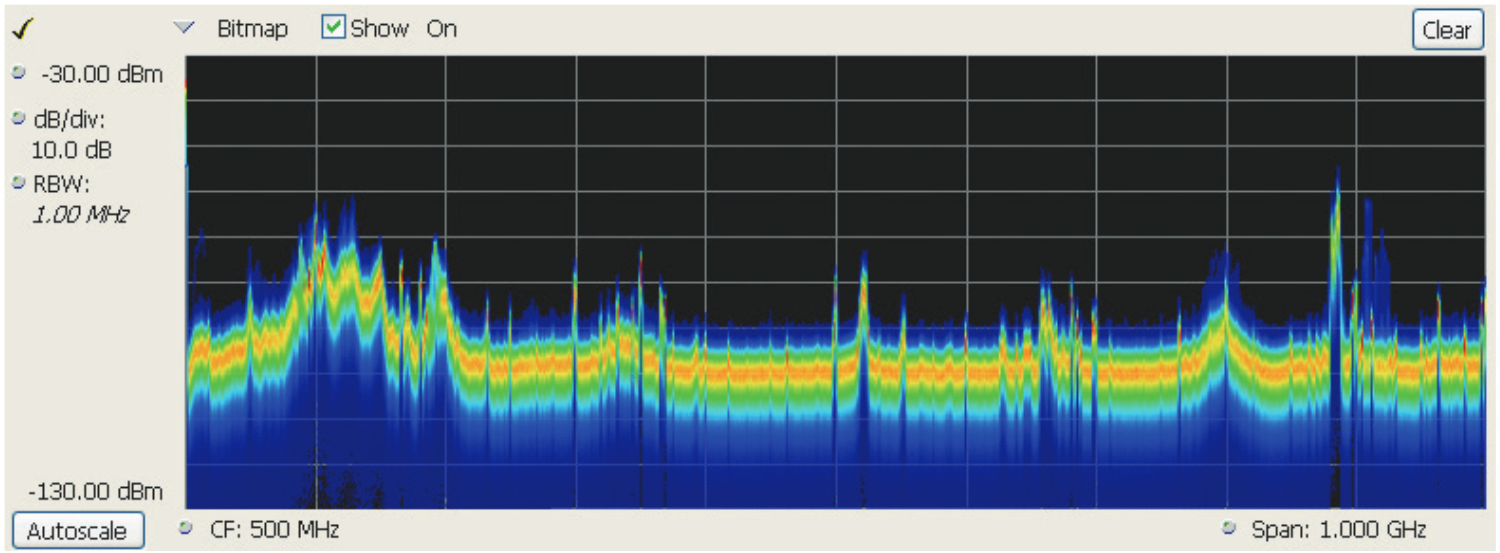
Task: Click the bullet icon beside Span
Action: click(1229, 528)
